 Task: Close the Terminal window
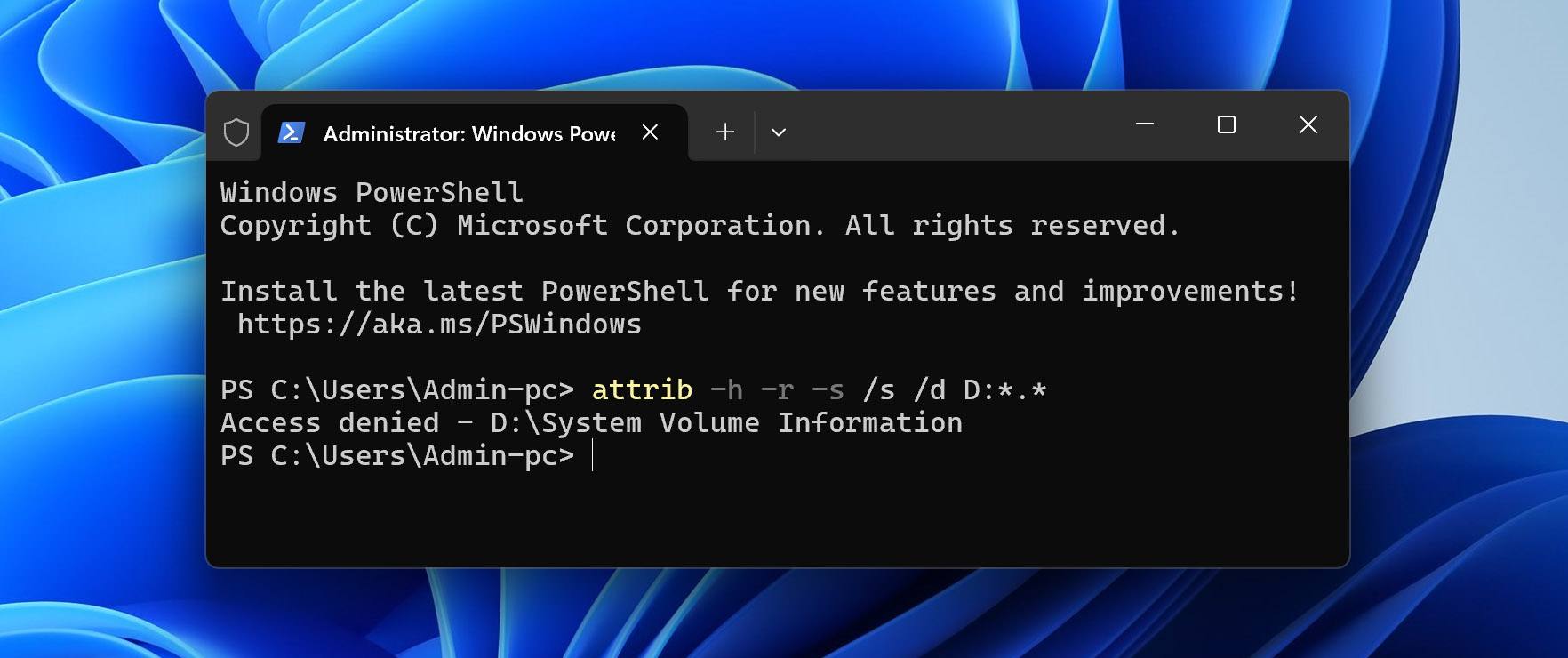tap(1308, 124)
